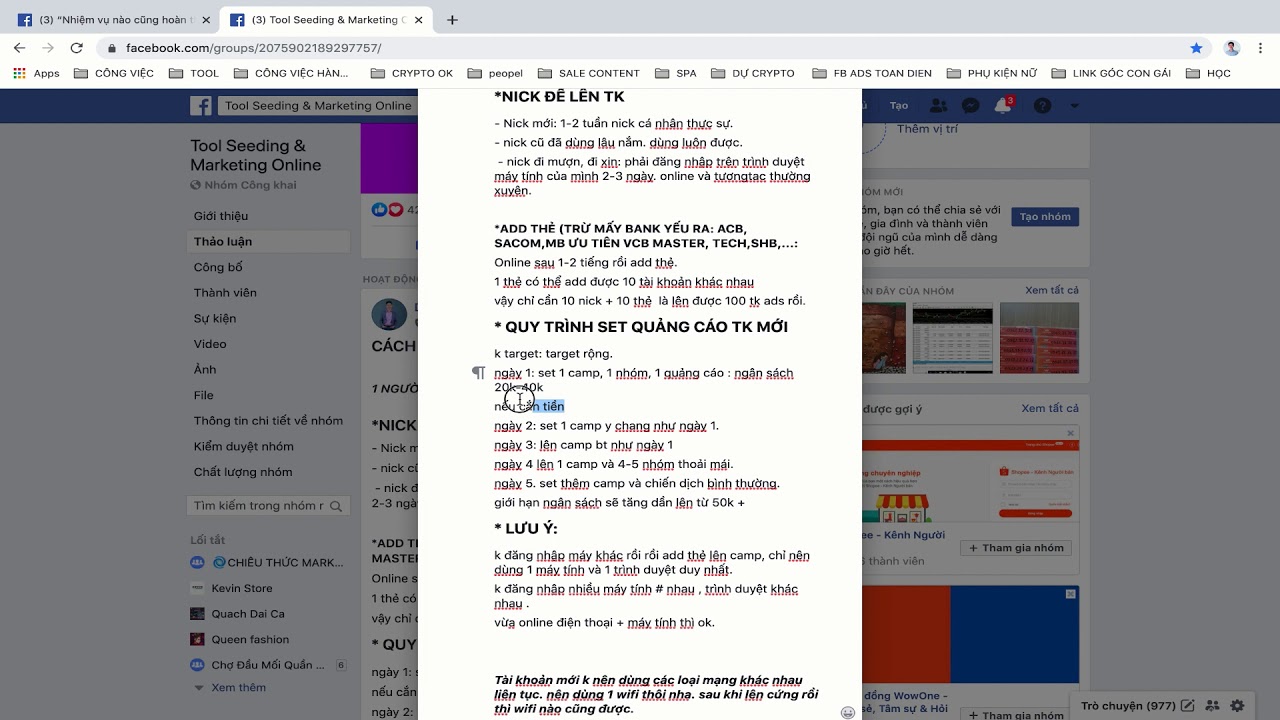
Task: Click the heart reaction icon on post
Action: (x=395, y=209)
